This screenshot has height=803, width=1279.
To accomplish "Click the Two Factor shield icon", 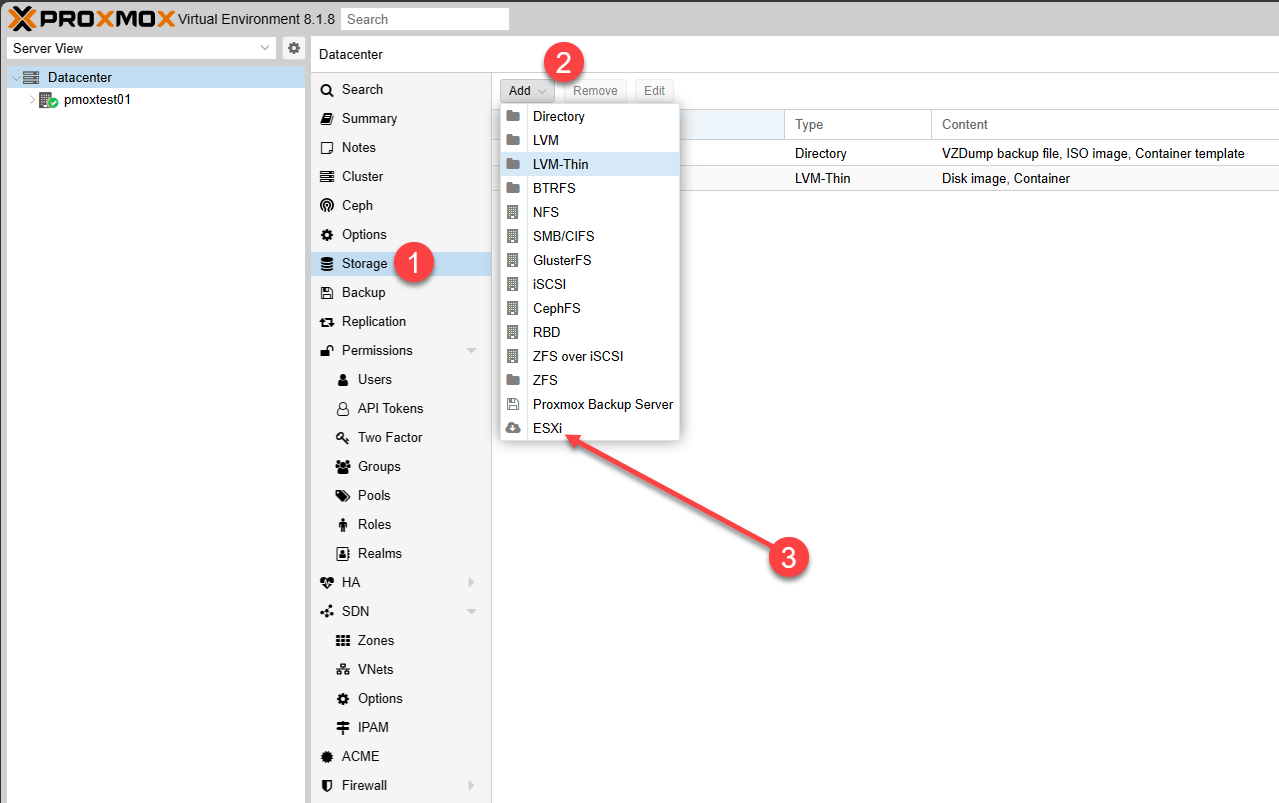I will pos(344,437).
